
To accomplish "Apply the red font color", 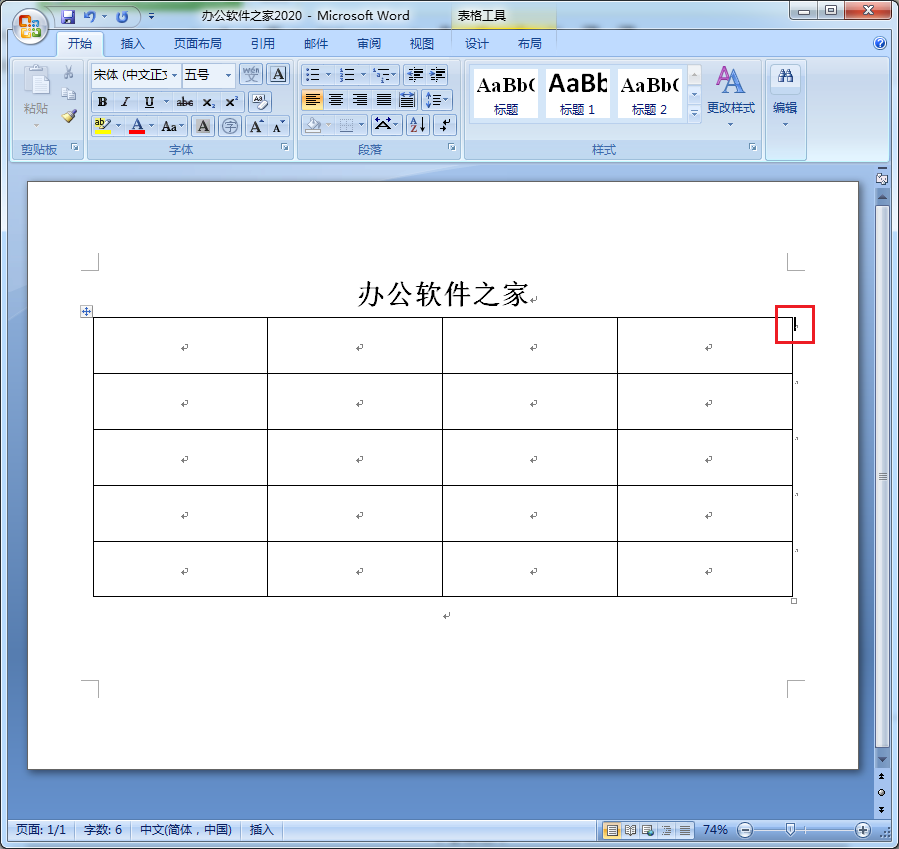I will pos(136,126).
